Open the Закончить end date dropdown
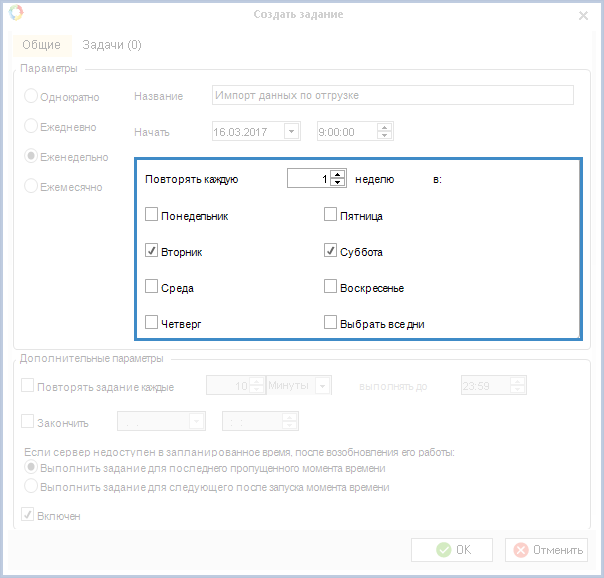The height and width of the screenshot is (578, 604). tap(197, 421)
